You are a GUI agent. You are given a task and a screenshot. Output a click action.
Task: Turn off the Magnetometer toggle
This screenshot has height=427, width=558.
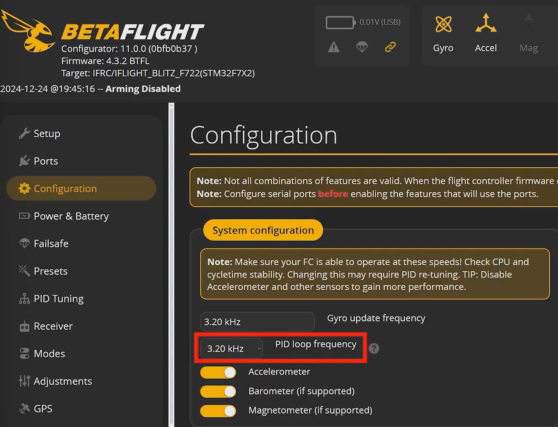click(218, 411)
